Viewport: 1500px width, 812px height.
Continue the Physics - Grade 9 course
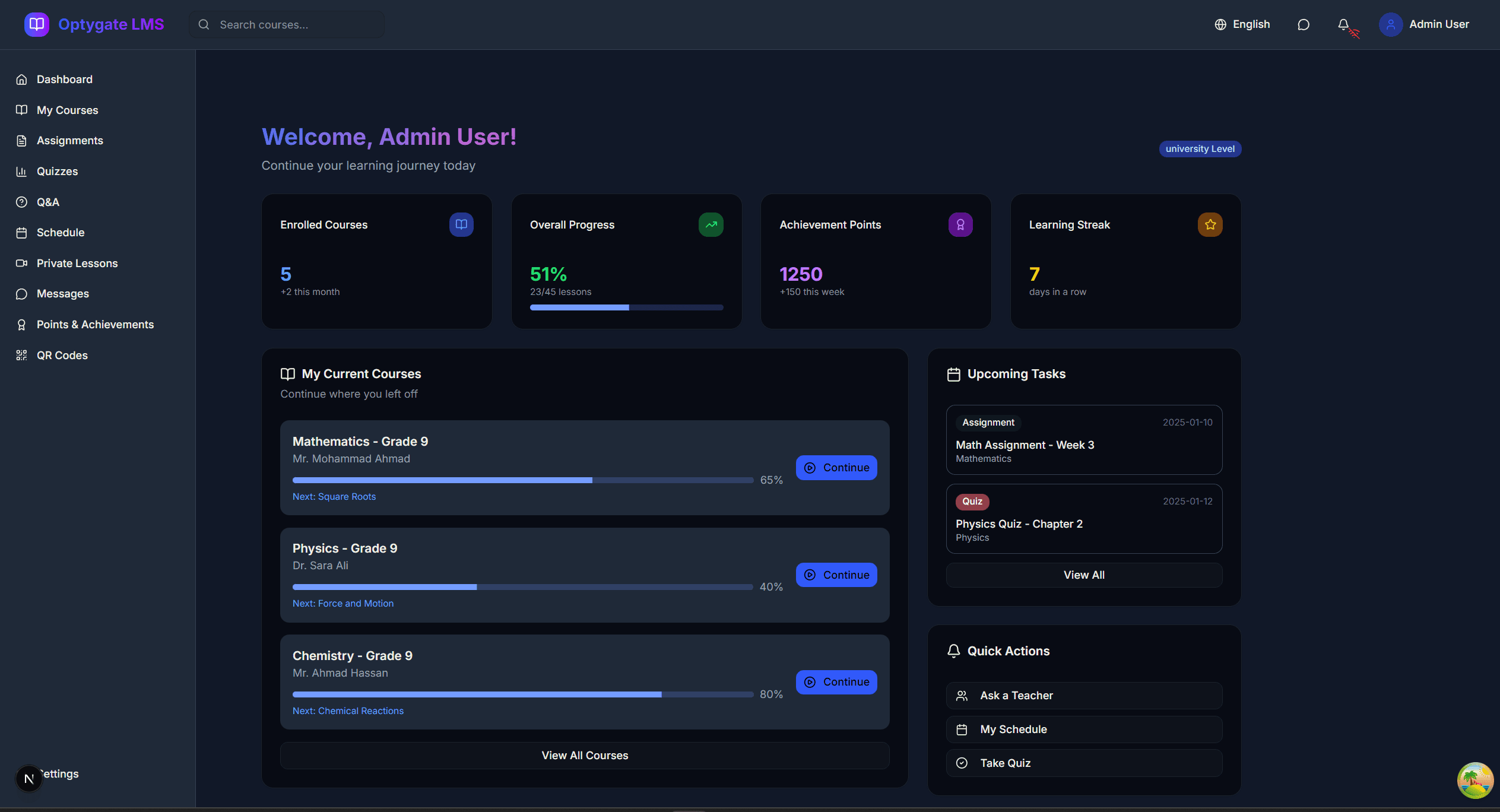(x=836, y=575)
